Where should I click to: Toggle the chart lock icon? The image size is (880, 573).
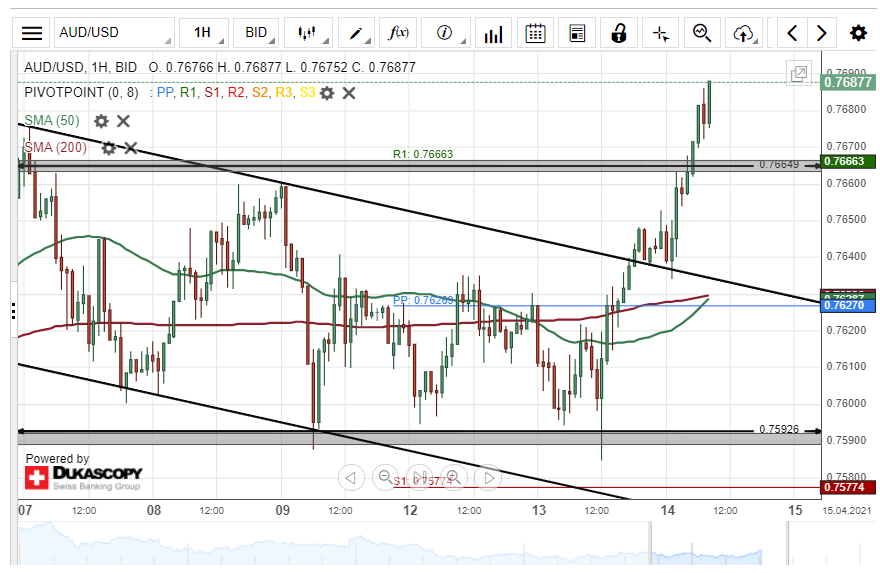coord(618,33)
